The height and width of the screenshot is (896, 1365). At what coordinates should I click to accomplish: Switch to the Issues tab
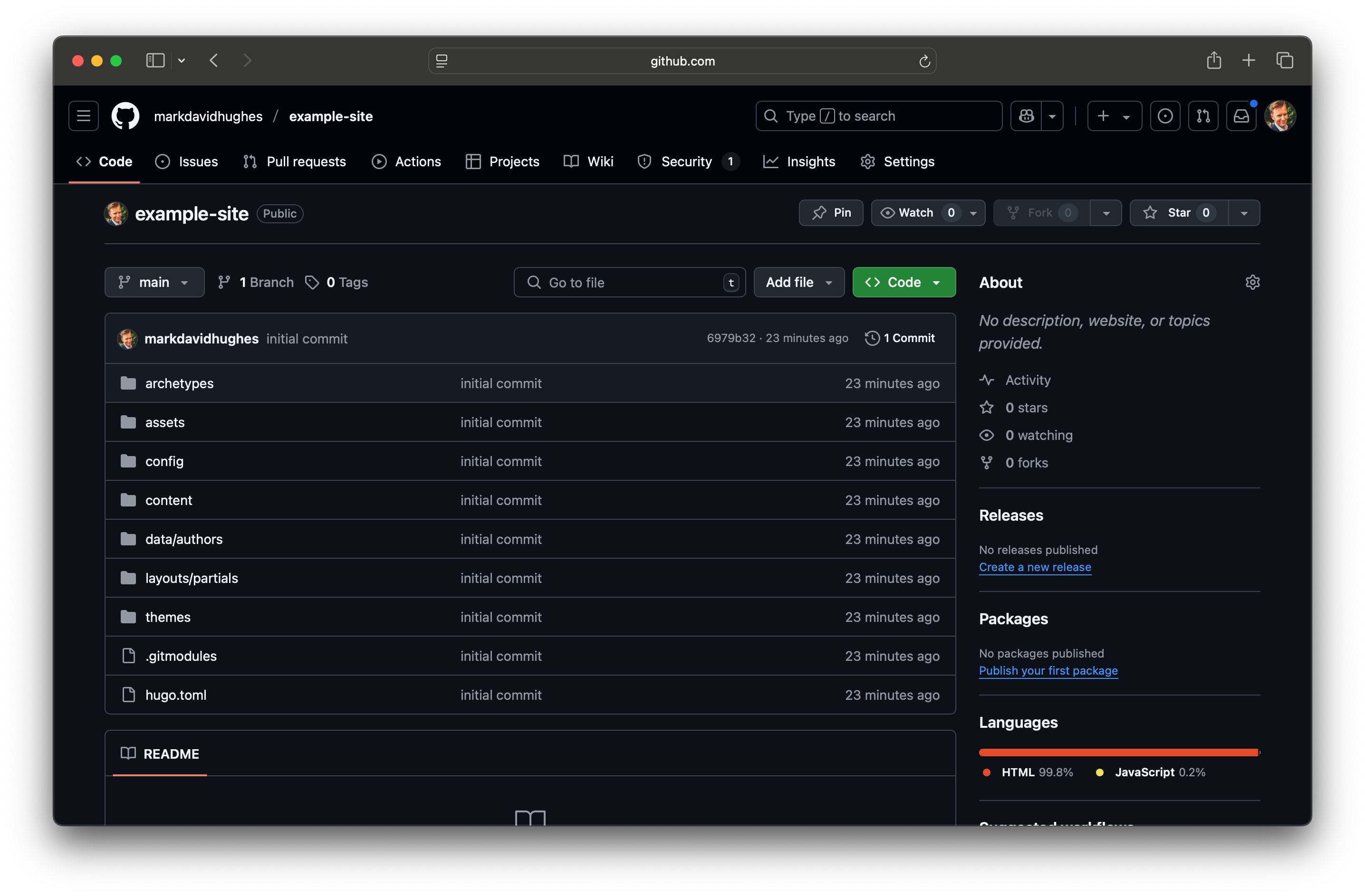(x=187, y=162)
